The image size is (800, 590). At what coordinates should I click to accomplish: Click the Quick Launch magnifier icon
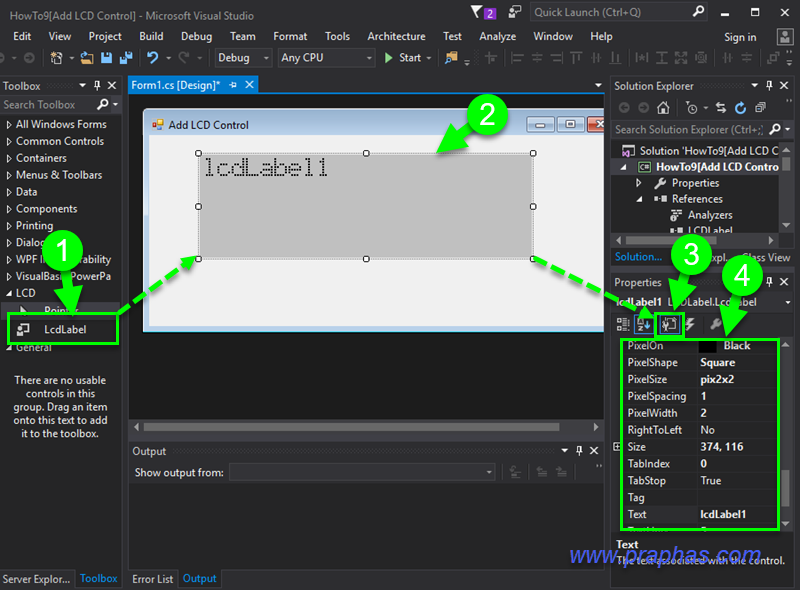click(698, 11)
